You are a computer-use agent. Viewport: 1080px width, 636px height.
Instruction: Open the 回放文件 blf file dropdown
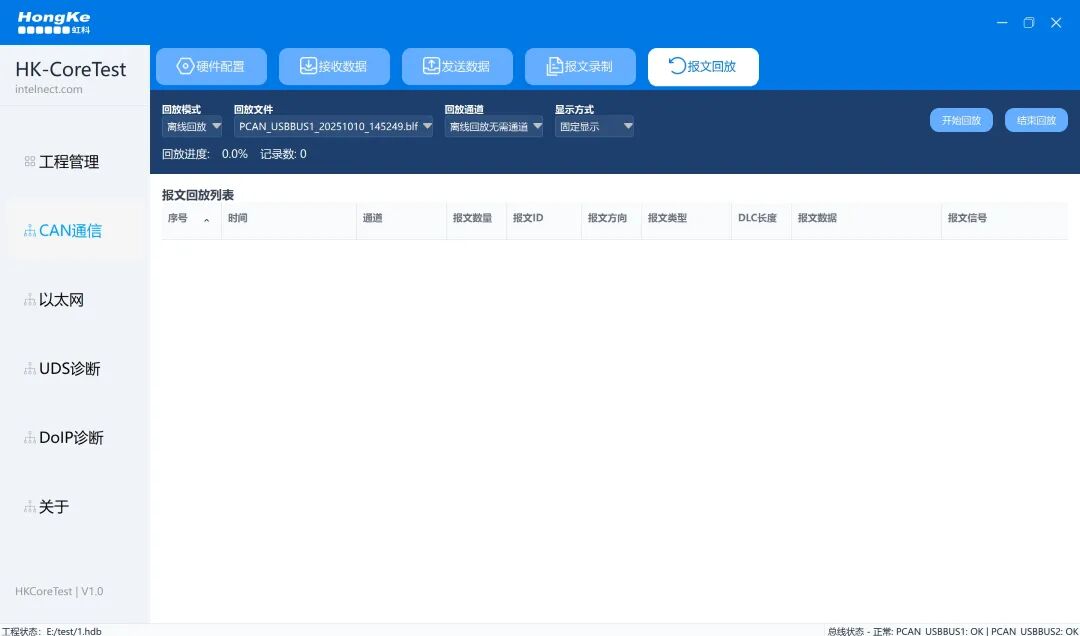333,126
